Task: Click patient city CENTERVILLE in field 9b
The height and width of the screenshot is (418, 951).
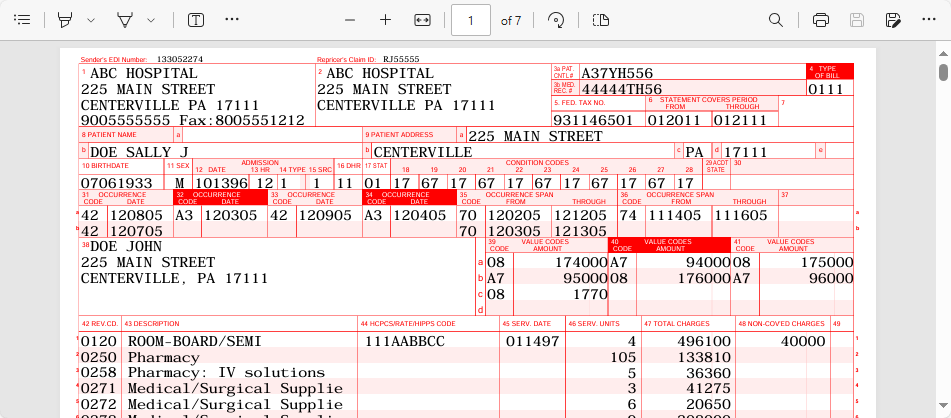Action: tap(423, 152)
